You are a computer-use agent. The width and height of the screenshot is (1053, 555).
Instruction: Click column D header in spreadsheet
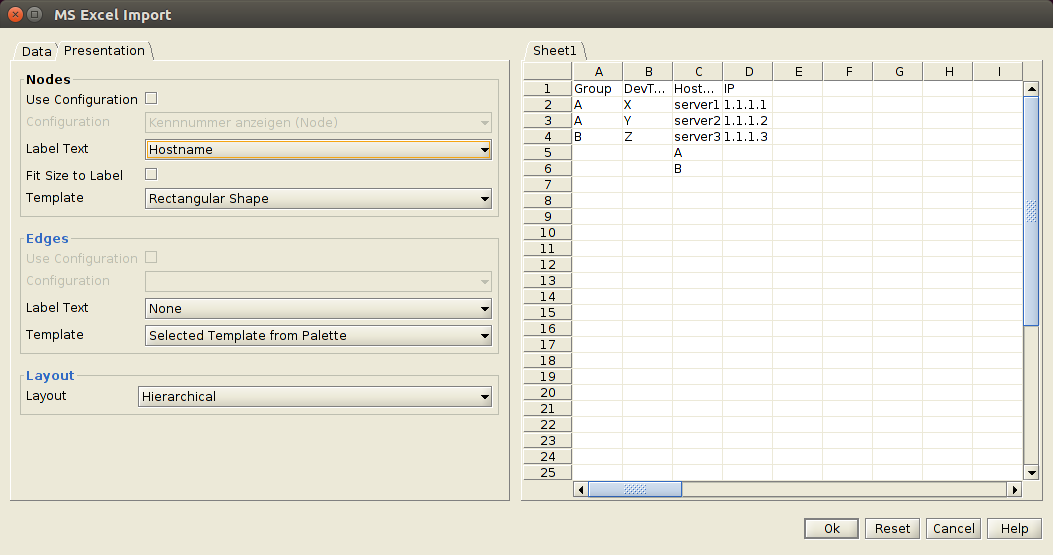click(748, 72)
